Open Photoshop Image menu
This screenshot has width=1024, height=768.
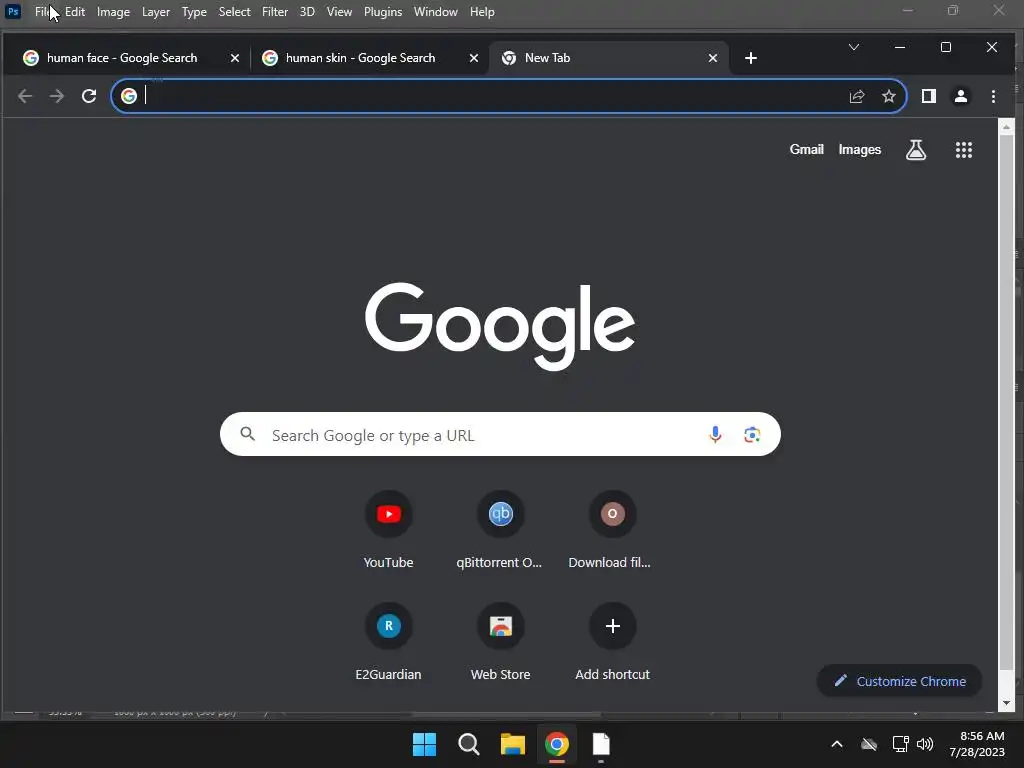tap(113, 12)
